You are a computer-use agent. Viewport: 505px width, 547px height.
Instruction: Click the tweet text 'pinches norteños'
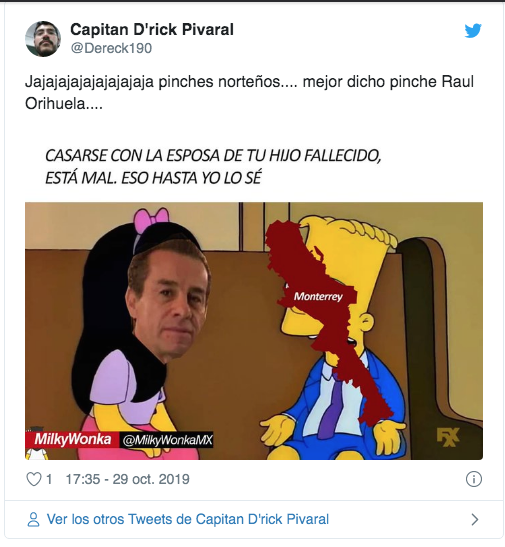[x=219, y=82]
